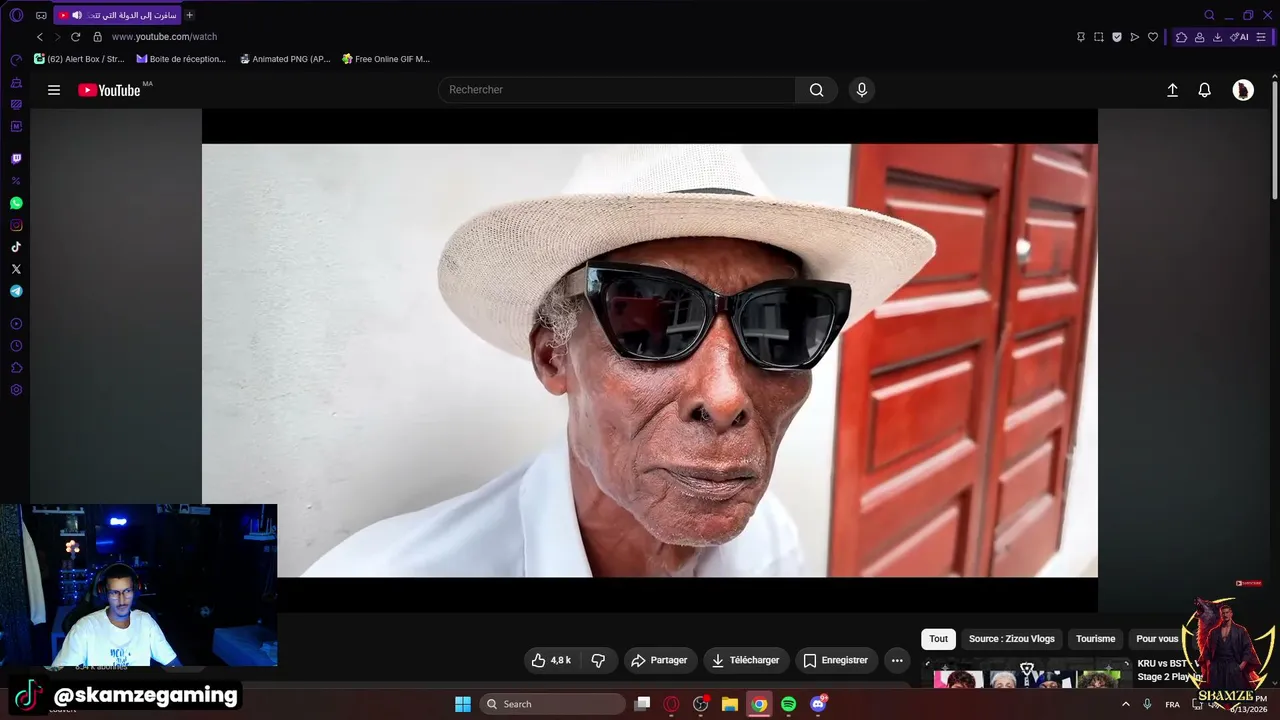Show hidden system tray icons
Viewport: 1280px width, 720px height.
(x=1125, y=704)
